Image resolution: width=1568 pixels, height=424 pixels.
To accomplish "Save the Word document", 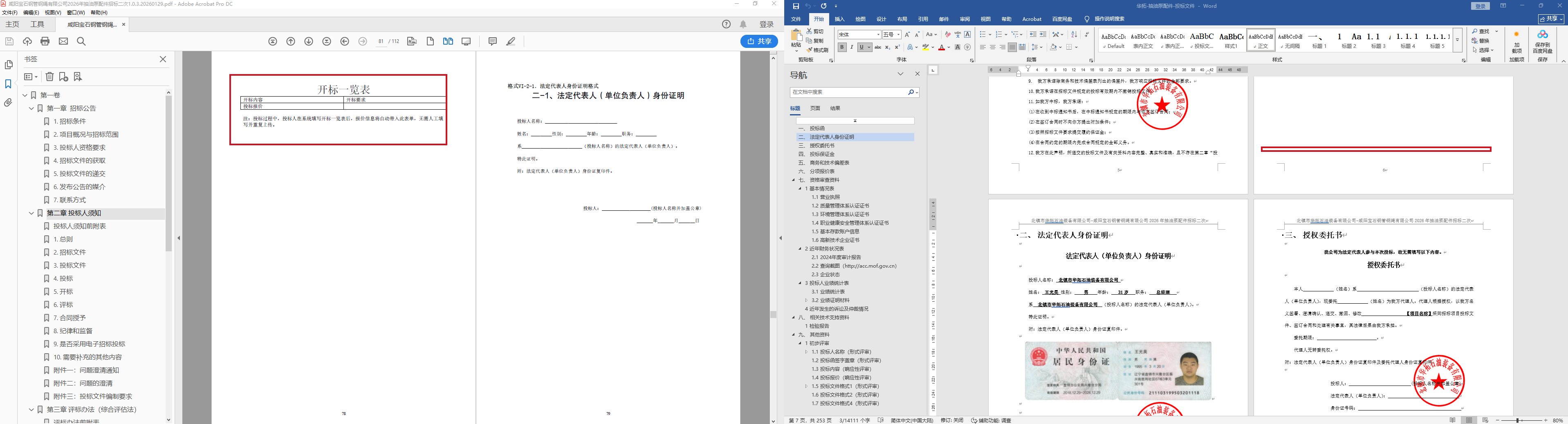I will (796, 6).
